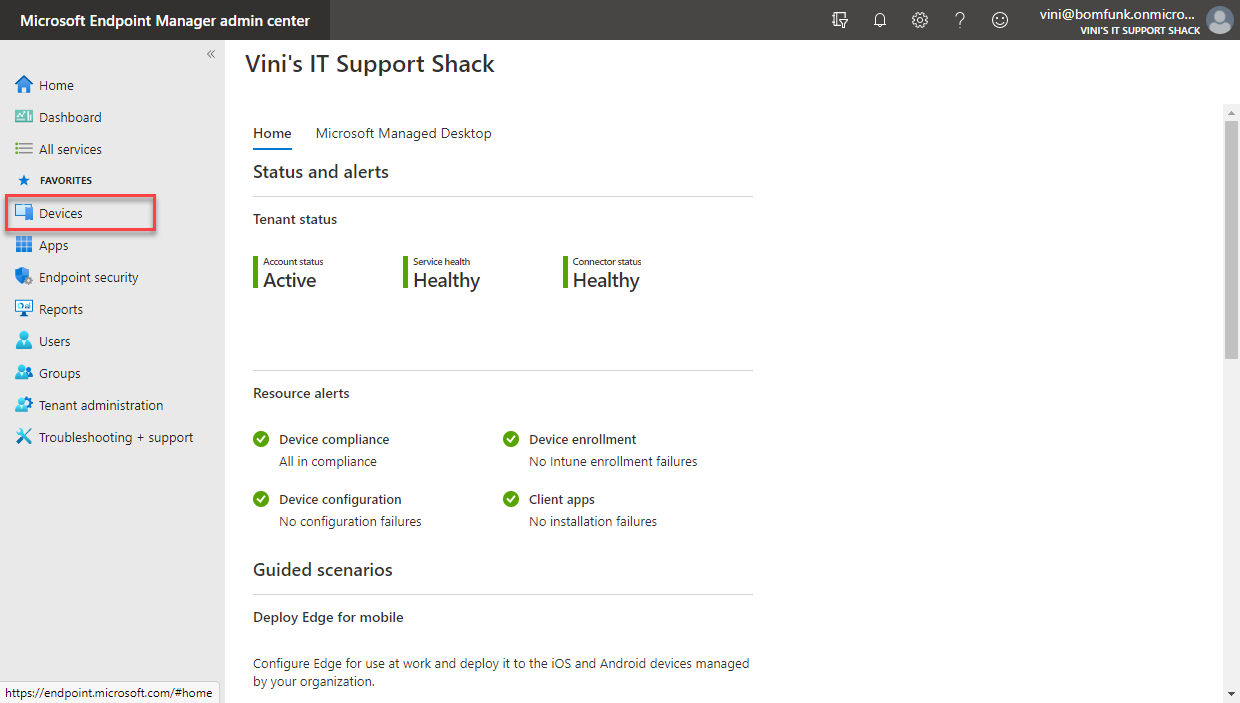Click the Endpoint security shield icon
Image resolution: width=1240 pixels, height=703 pixels.
pos(24,277)
